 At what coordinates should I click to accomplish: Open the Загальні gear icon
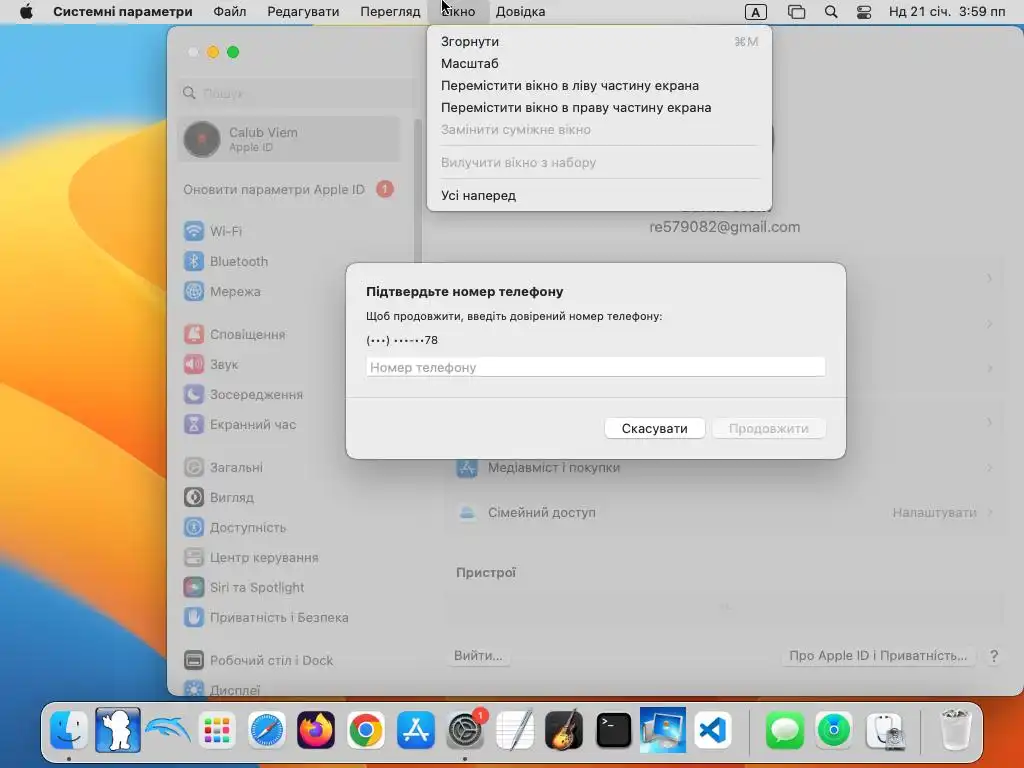pos(194,468)
